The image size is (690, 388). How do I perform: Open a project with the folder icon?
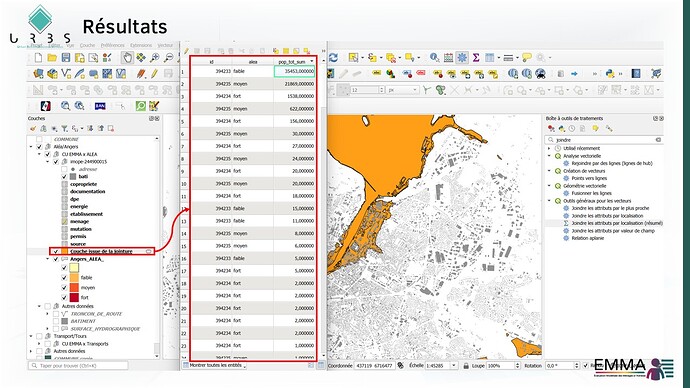(52, 58)
